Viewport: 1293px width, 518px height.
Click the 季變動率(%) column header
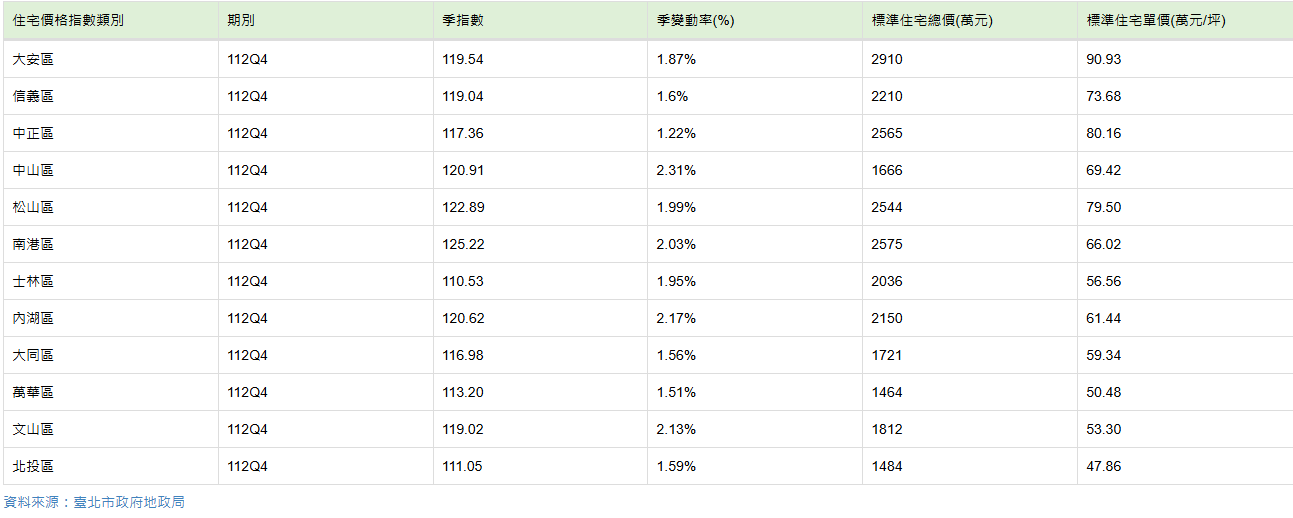(696, 21)
